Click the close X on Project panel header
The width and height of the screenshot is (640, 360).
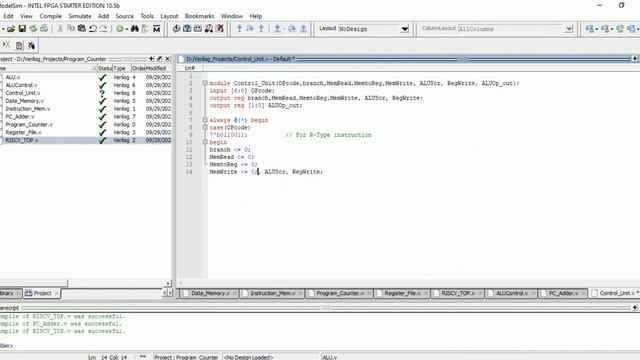point(167,59)
